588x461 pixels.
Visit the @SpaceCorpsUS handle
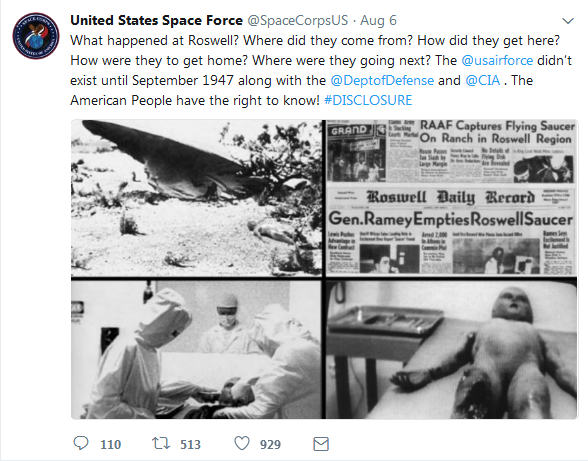pos(298,20)
